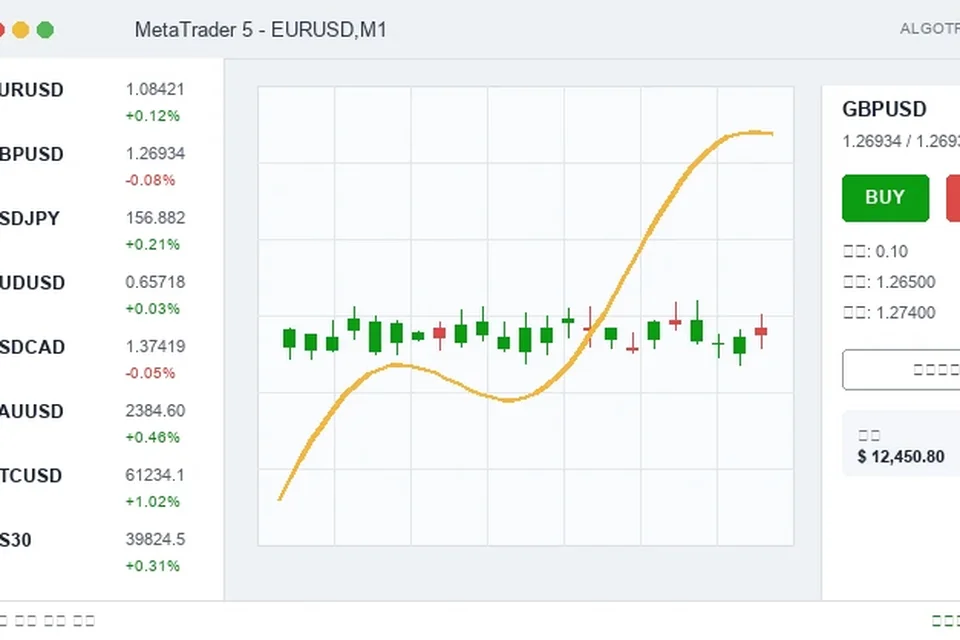Select the US30 index row at 39824.5

pyautogui.click(x=111, y=552)
